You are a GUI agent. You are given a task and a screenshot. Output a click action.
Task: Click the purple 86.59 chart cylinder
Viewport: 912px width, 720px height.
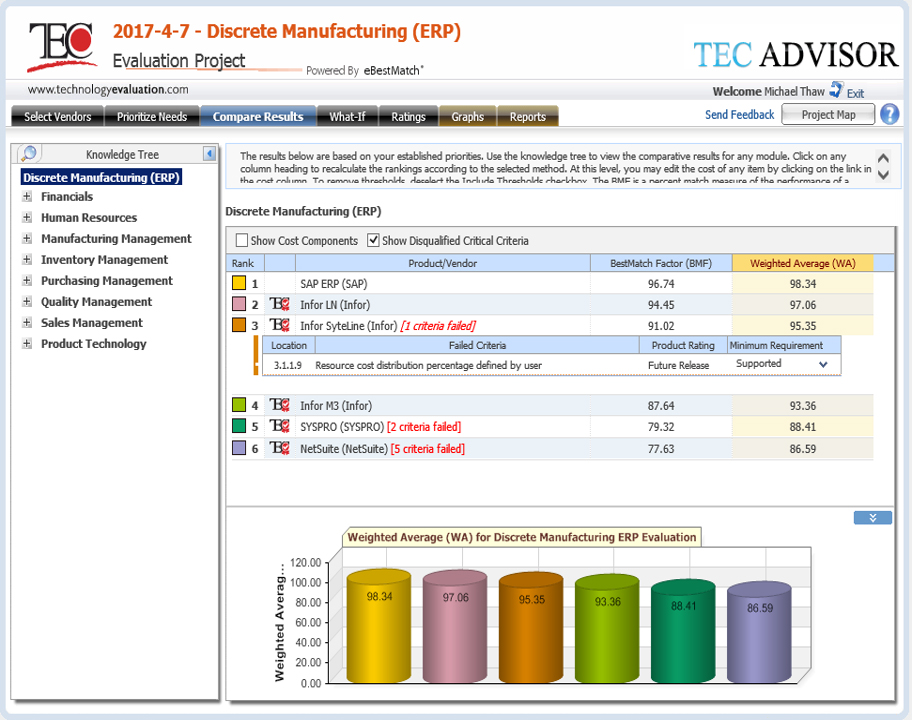(x=759, y=632)
